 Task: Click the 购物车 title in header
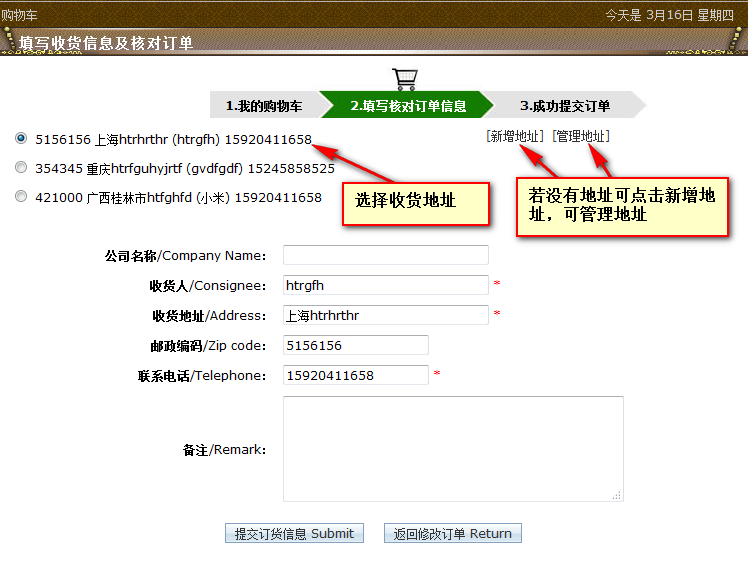click(20, 14)
